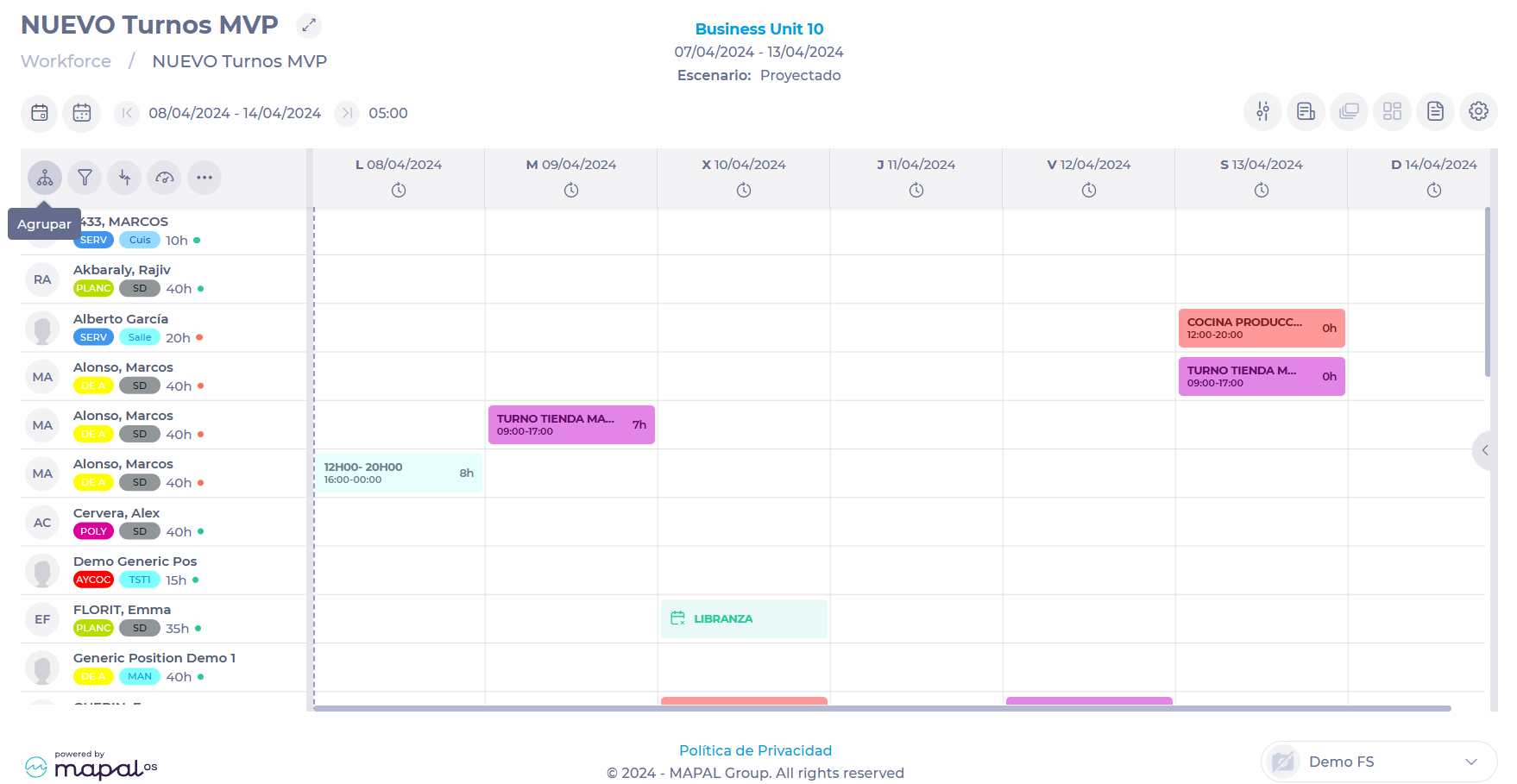Viewport: 1517px width, 784px height.
Task: Click the Workforce breadcrumb
Action: pyautogui.click(x=66, y=61)
